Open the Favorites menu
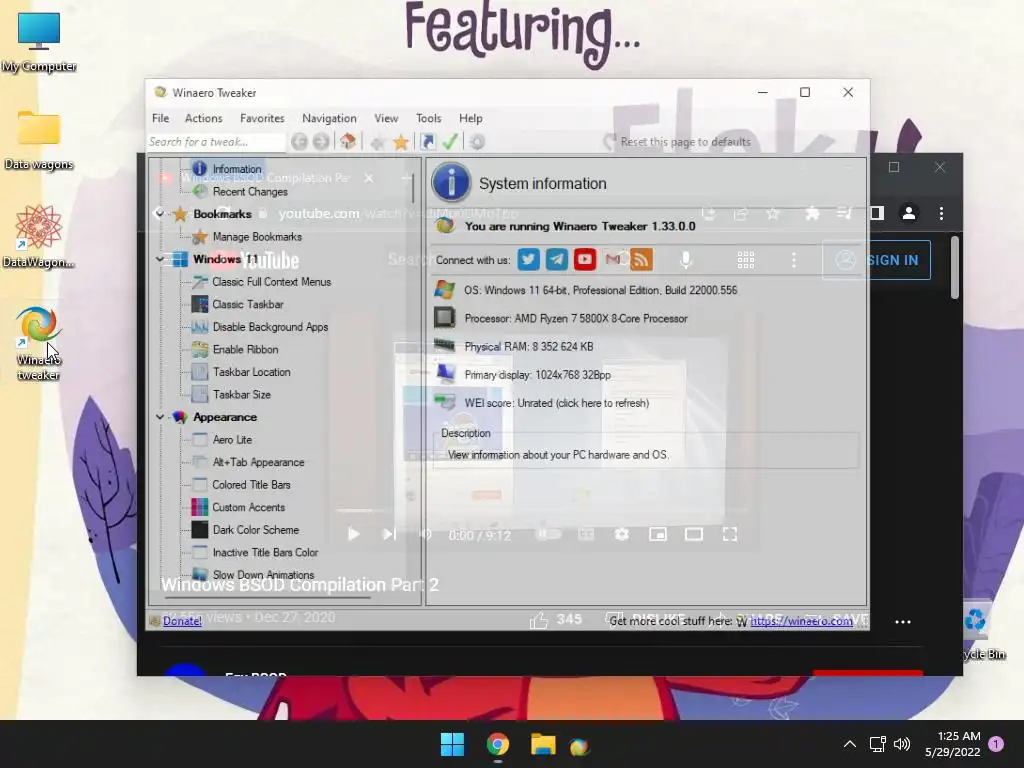Screen dimensions: 1024x768 coord(262,118)
